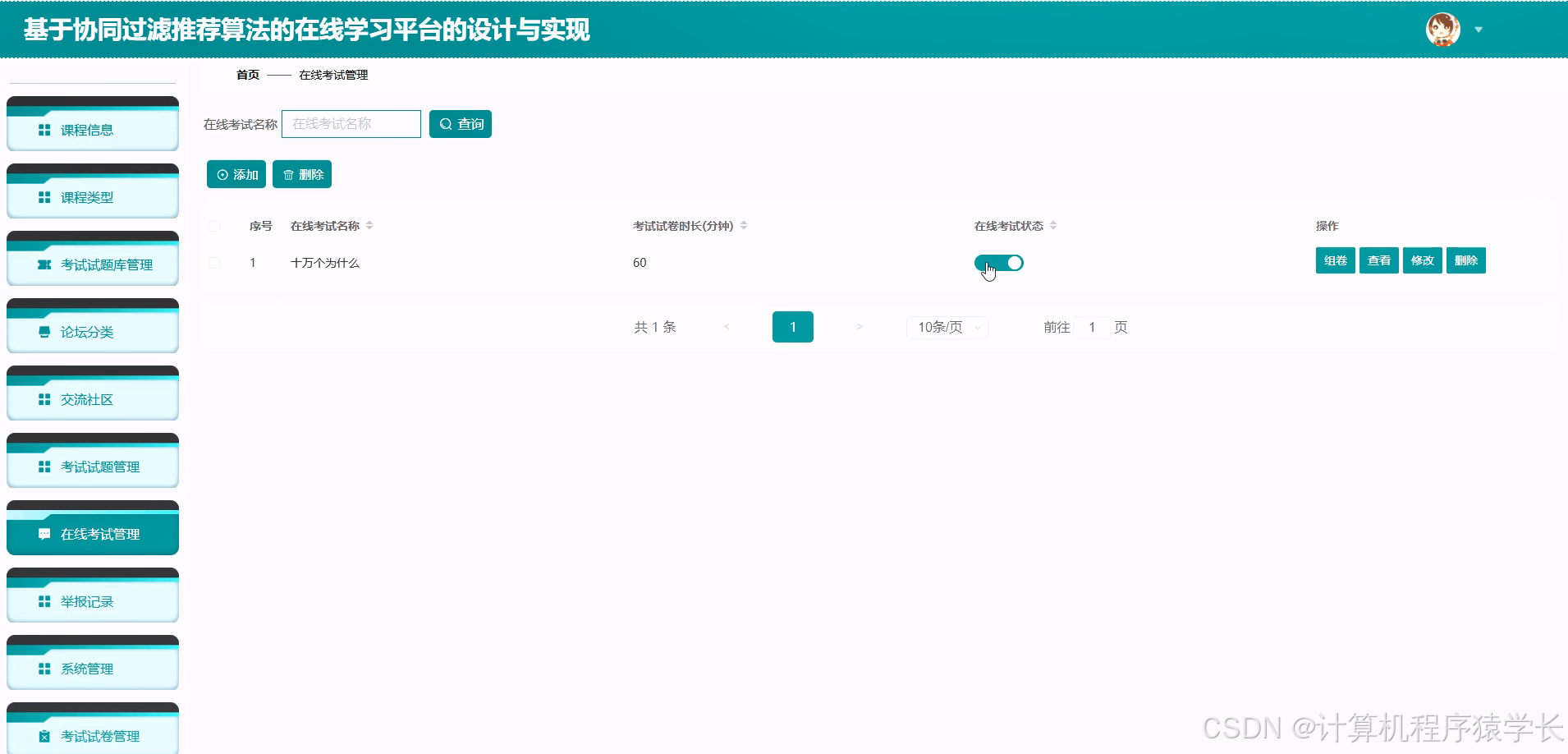Tick the row checkbox for 十万个为什么
1568x754 pixels.
[x=215, y=263]
